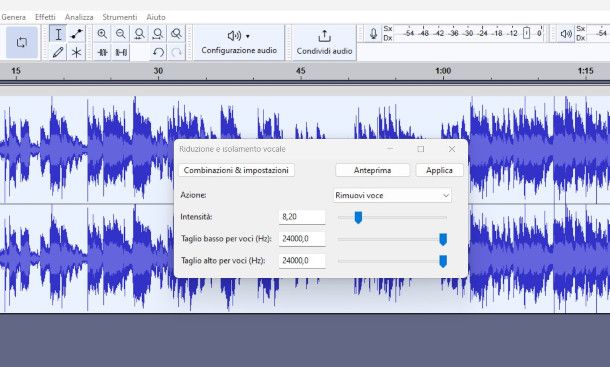Click the 45 mark on the timeline ruler
Viewport: 610px width, 367px height.
(x=301, y=71)
